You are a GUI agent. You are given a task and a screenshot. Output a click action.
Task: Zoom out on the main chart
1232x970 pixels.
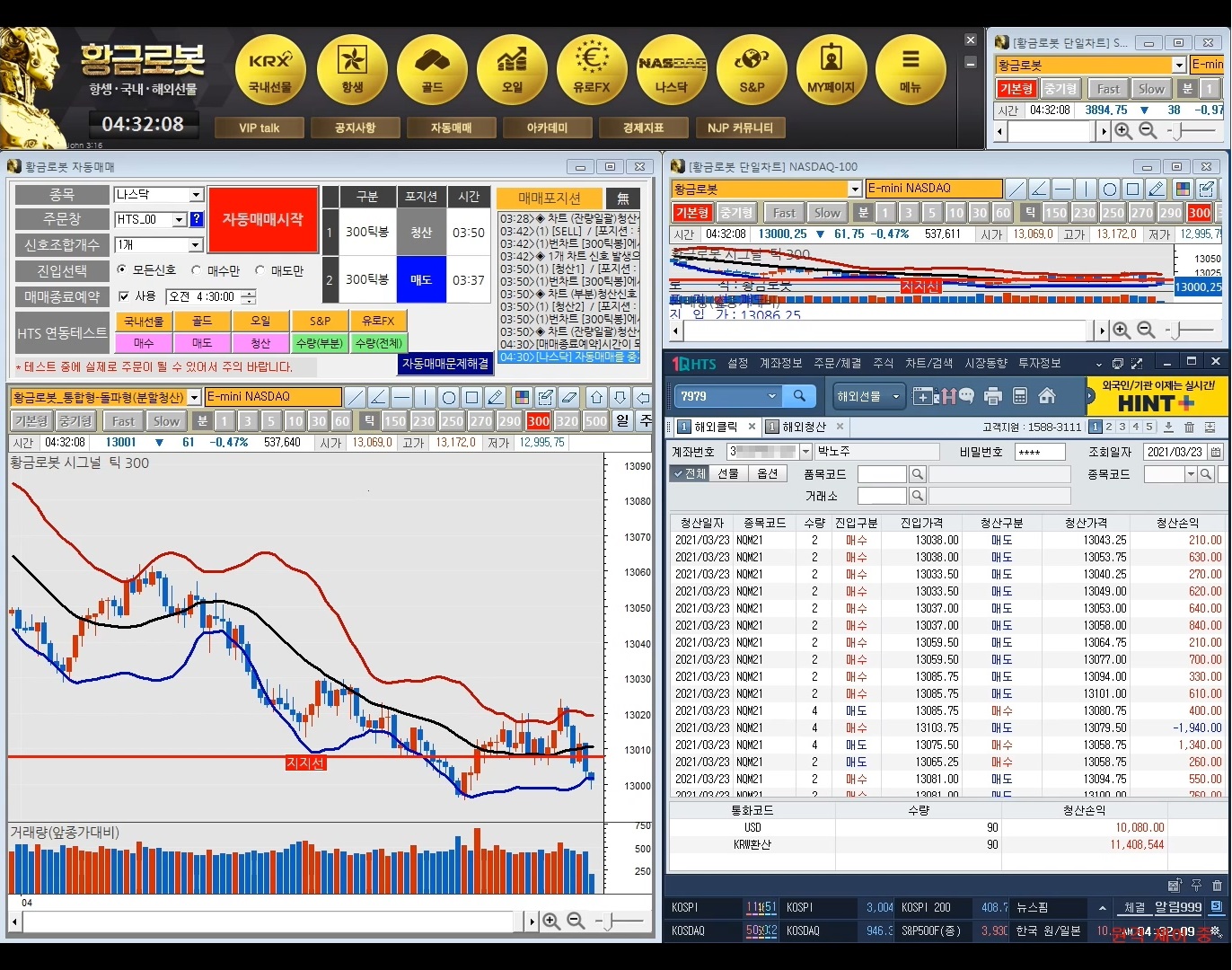click(x=576, y=921)
